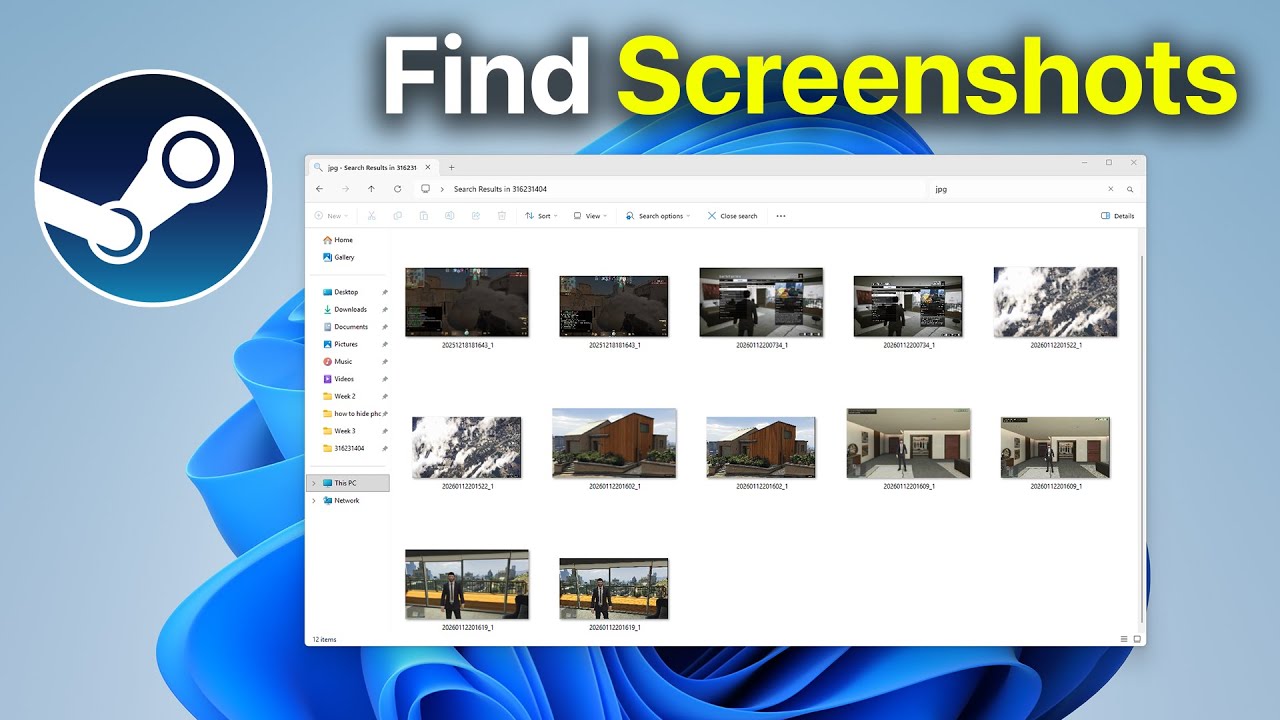Click the Copy icon in the toolbar

pos(397,216)
